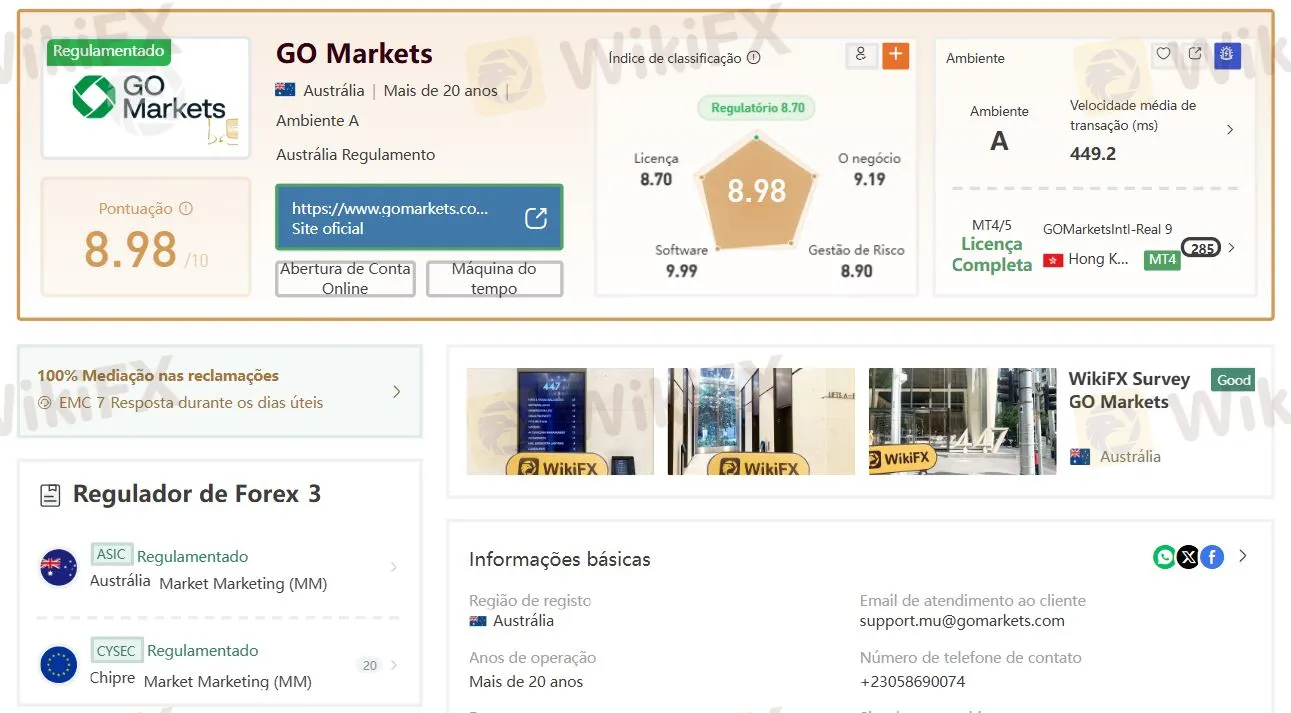1291x713 pixels.
Task: Expand more social links chevron
Action: click(1243, 556)
